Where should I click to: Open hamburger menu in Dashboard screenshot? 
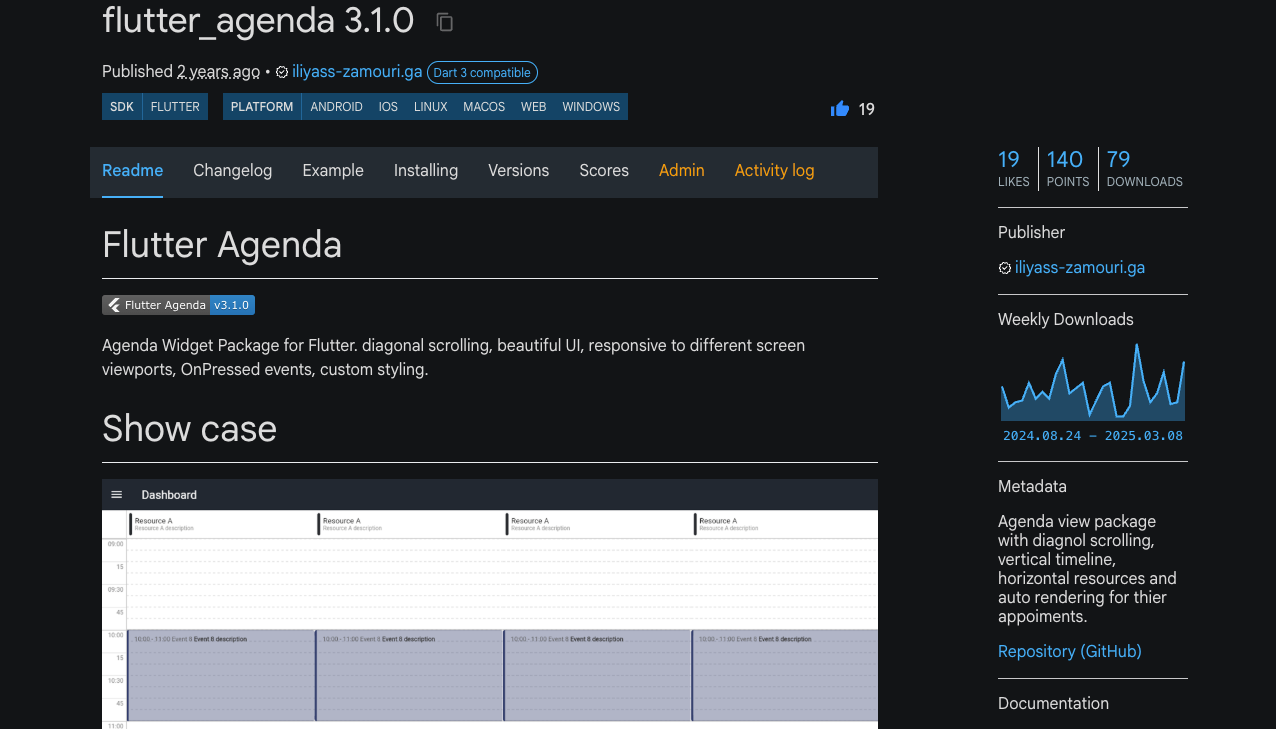(117, 495)
